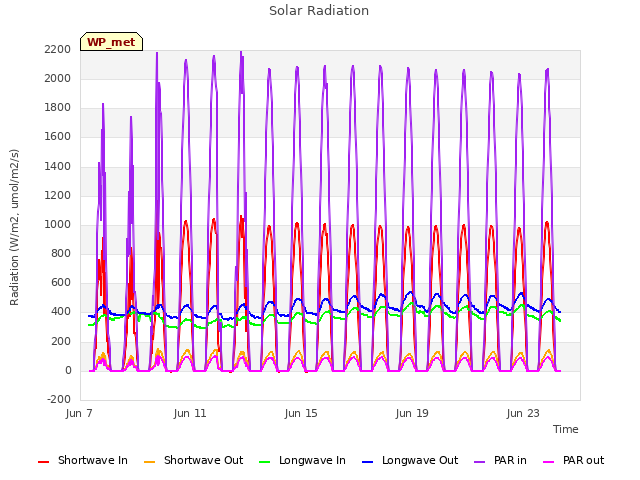Toggle the Shortwave Out legend entry
This screenshot has width=640, height=480.
[193, 460]
